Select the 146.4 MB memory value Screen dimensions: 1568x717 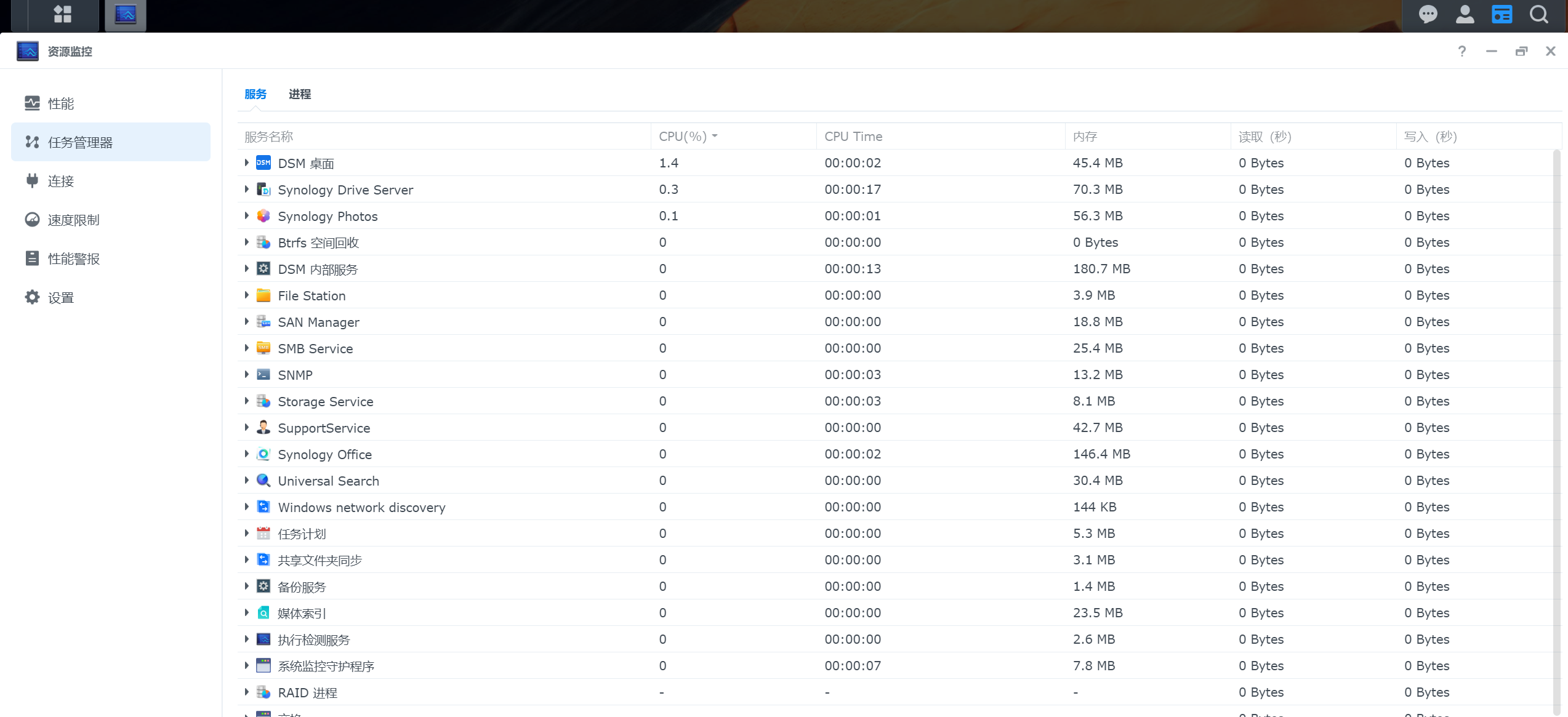(1101, 454)
